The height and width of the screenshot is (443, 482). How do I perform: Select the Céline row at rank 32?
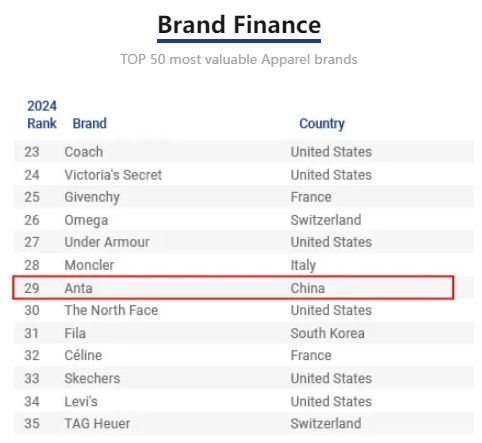(244, 355)
